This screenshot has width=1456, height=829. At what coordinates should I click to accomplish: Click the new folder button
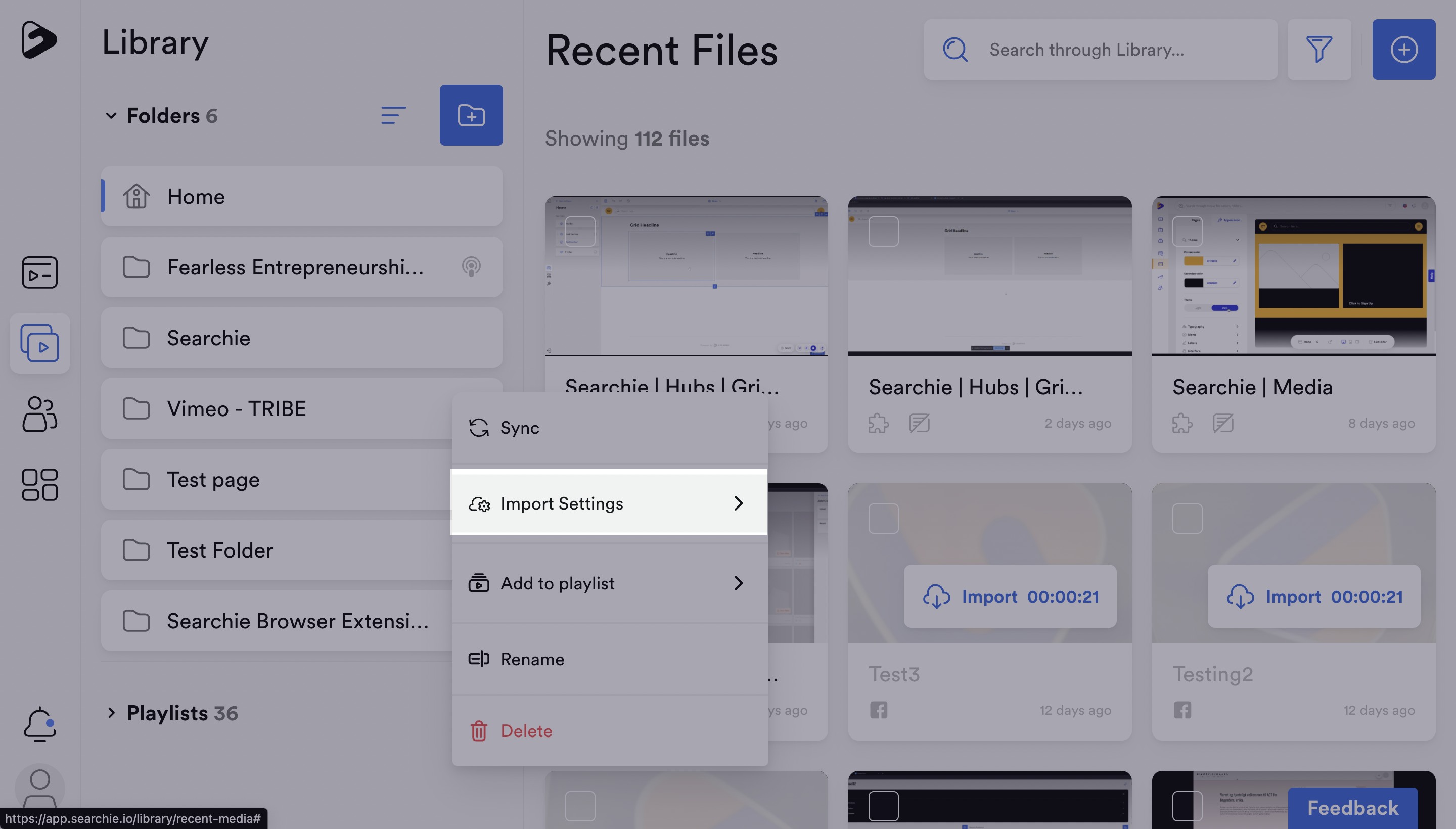coord(471,115)
